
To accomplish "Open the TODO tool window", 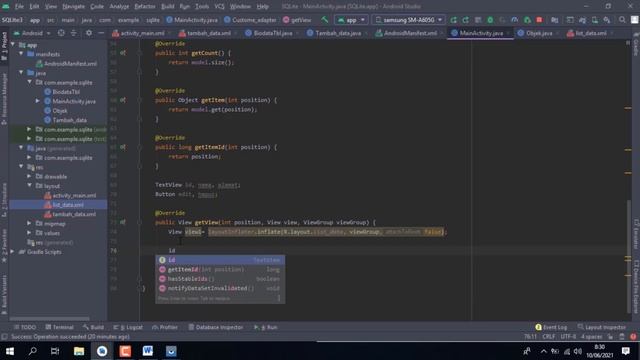I will point(25,327).
